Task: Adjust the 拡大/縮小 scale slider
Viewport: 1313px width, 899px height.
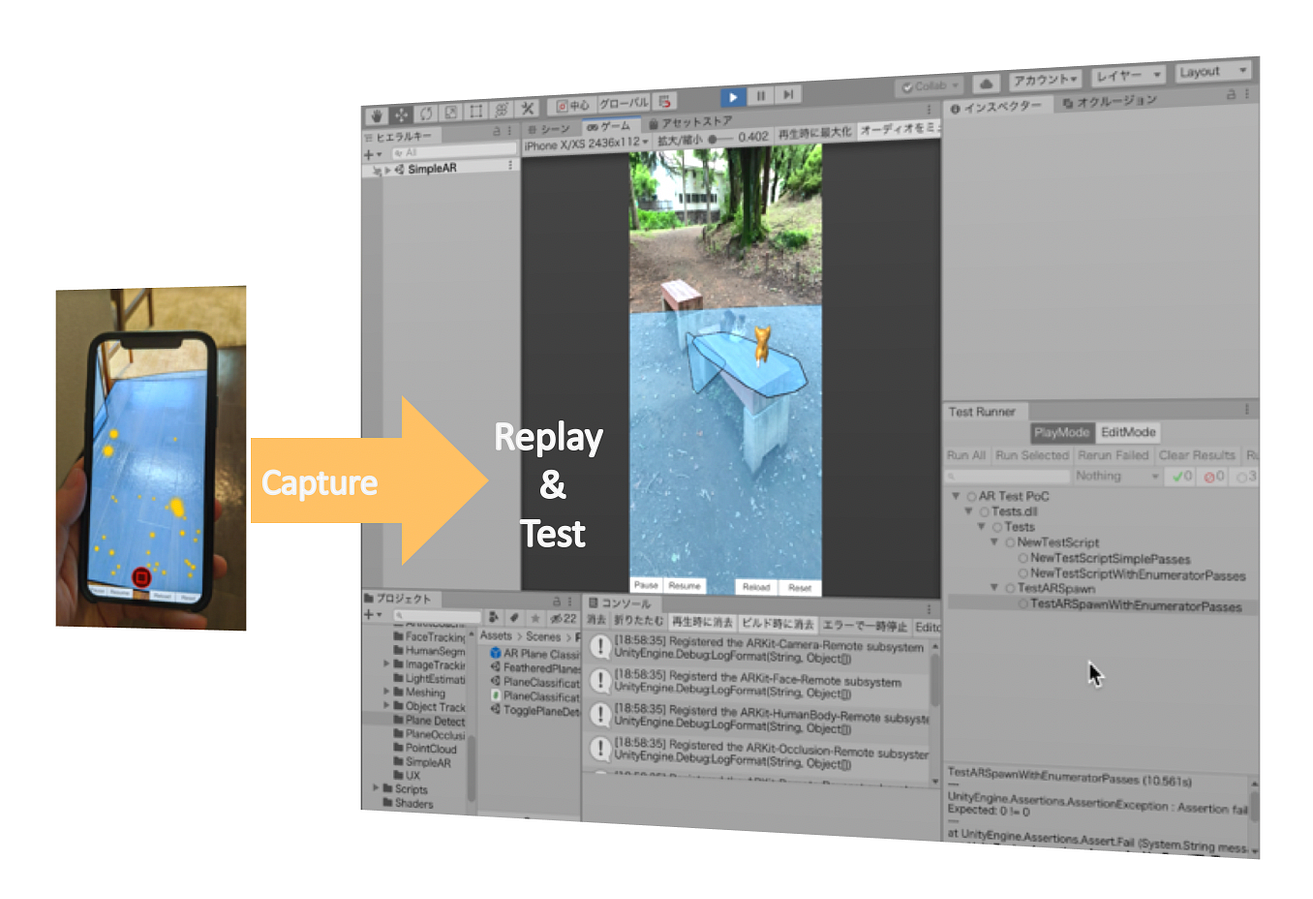Action: tap(722, 138)
